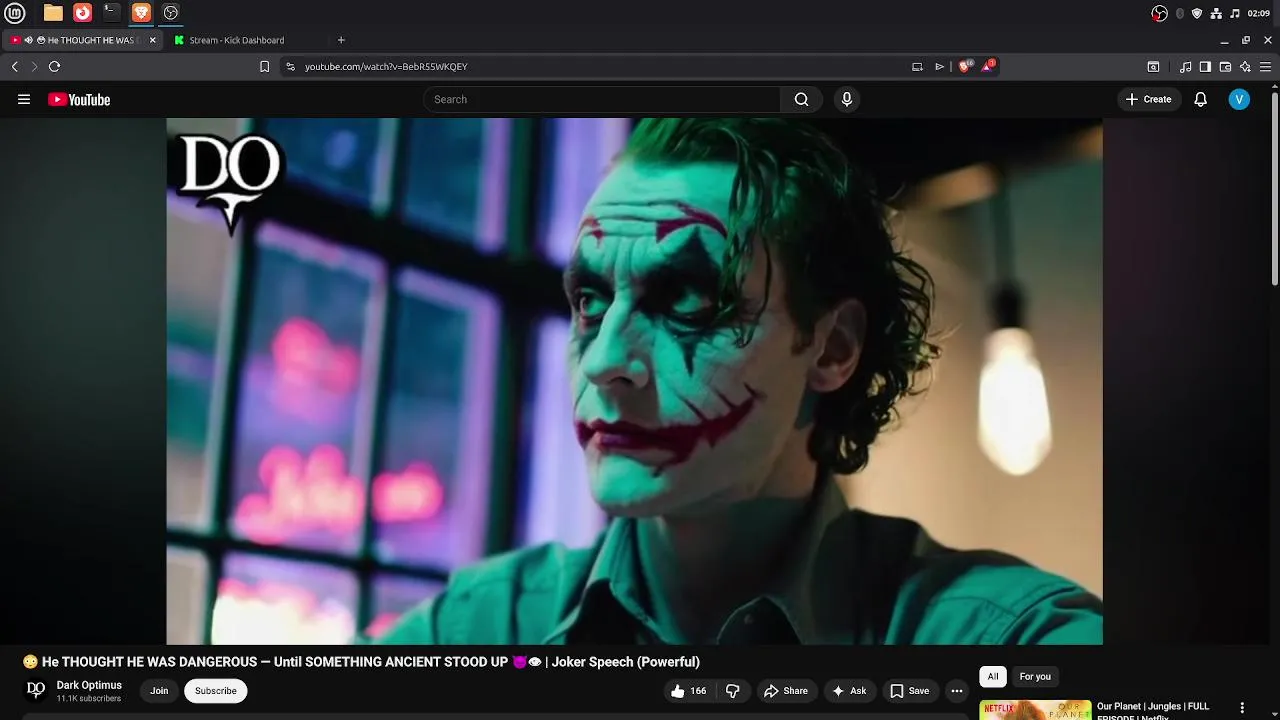The image size is (1280, 720).
Task: Share the video
Action: point(785,691)
